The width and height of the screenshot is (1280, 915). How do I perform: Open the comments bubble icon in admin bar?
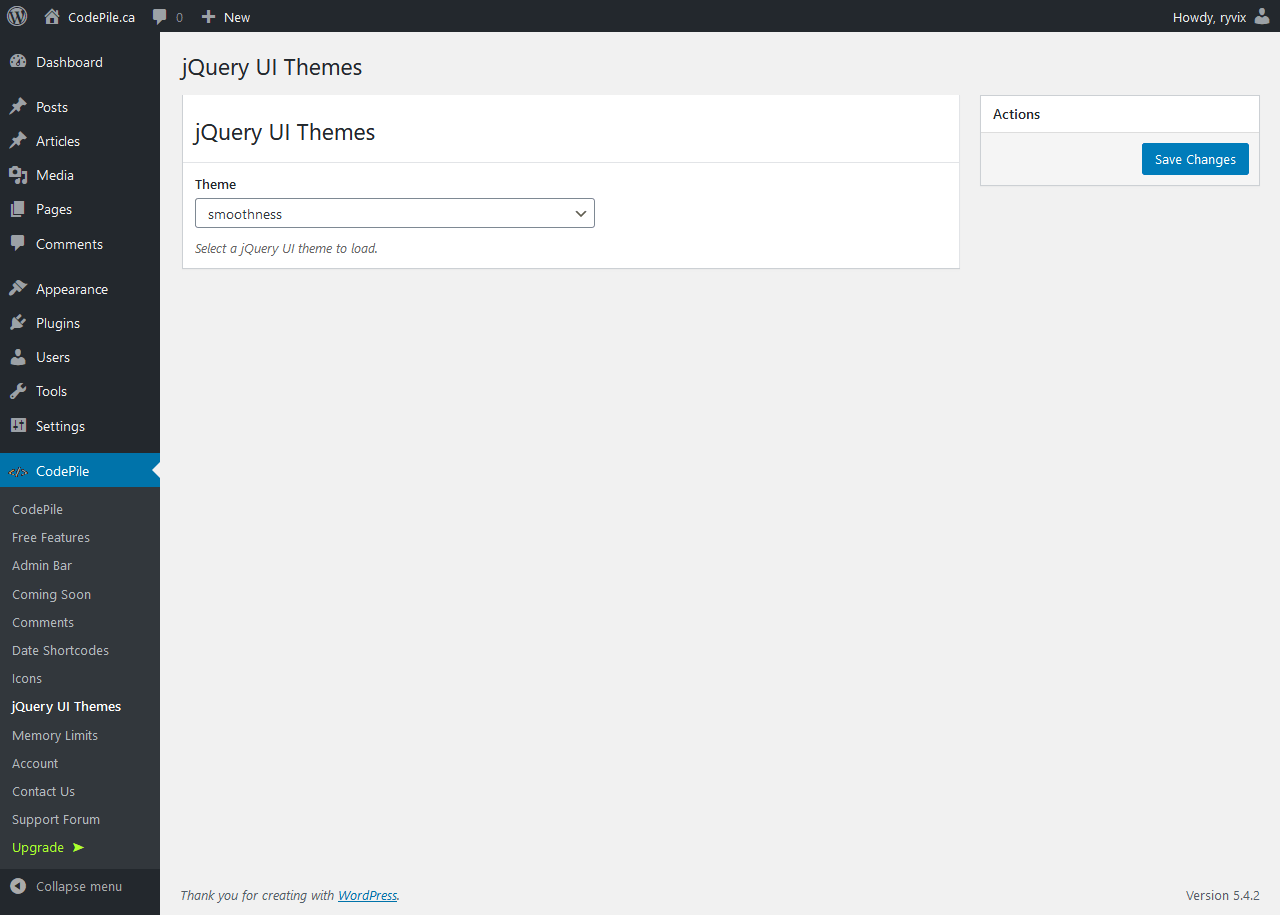[160, 17]
